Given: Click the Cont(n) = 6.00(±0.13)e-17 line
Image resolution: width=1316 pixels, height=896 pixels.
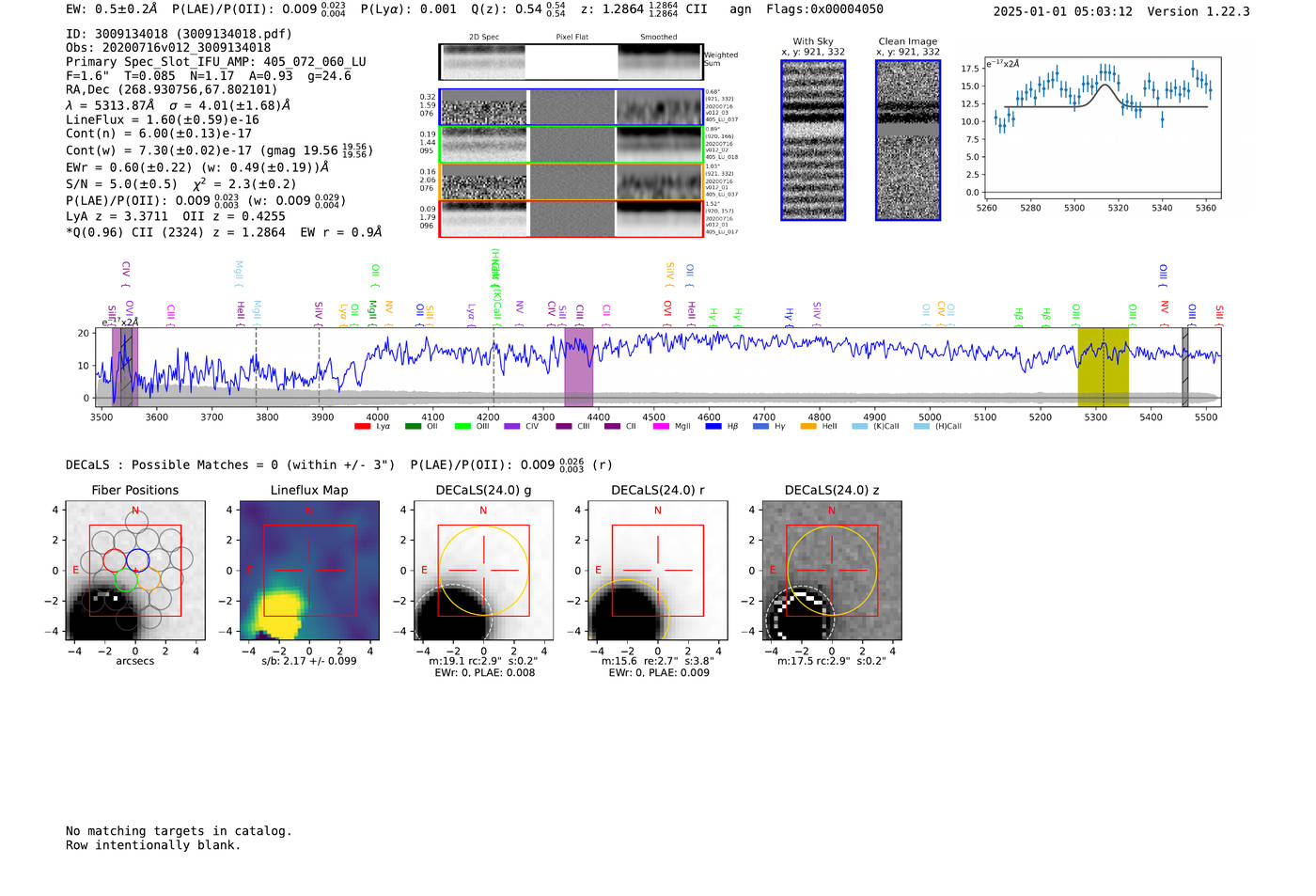Looking at the screenshot, I should [159, 134].
